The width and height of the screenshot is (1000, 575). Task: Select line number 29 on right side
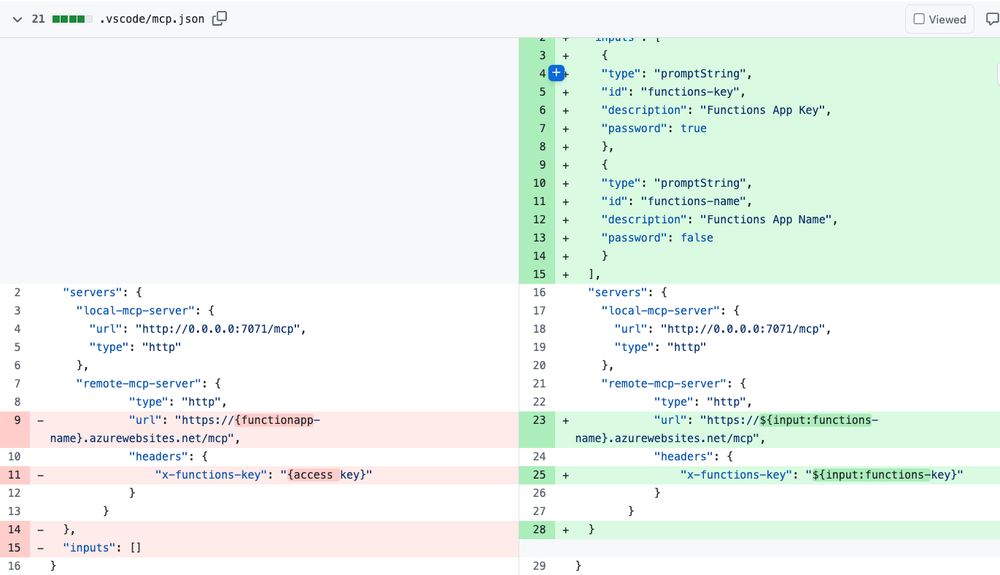[x=540, y=566]
